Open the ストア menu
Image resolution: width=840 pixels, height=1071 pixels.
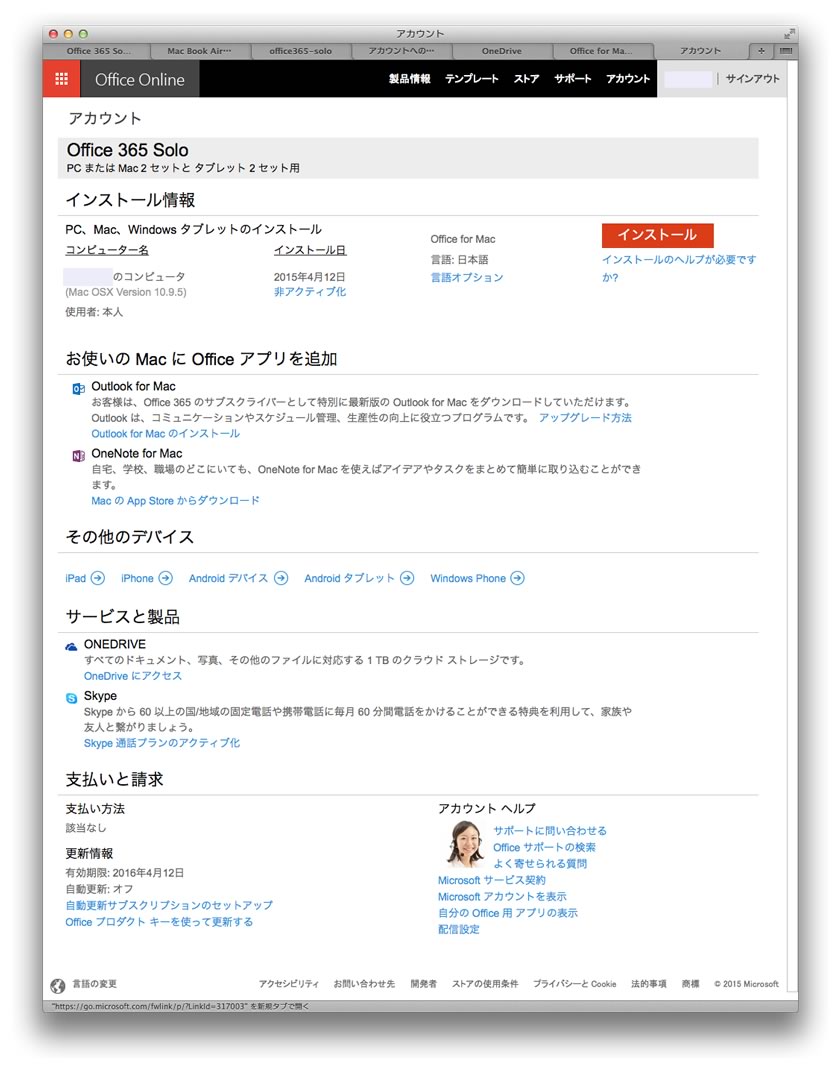pos(527,79)
